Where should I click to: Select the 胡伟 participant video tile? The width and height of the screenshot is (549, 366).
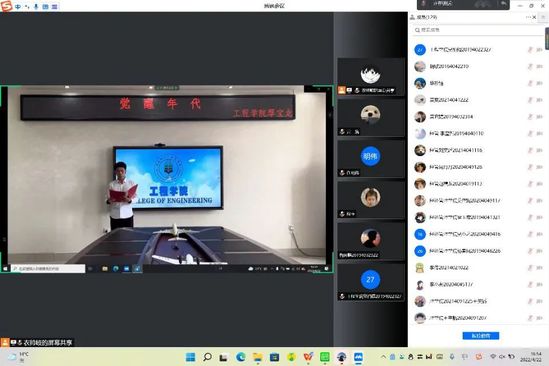point(371,159)
